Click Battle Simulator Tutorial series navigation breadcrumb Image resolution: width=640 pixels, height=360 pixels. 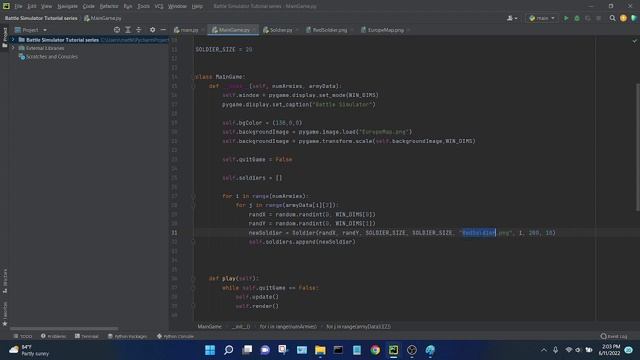(x=41, y=18)
